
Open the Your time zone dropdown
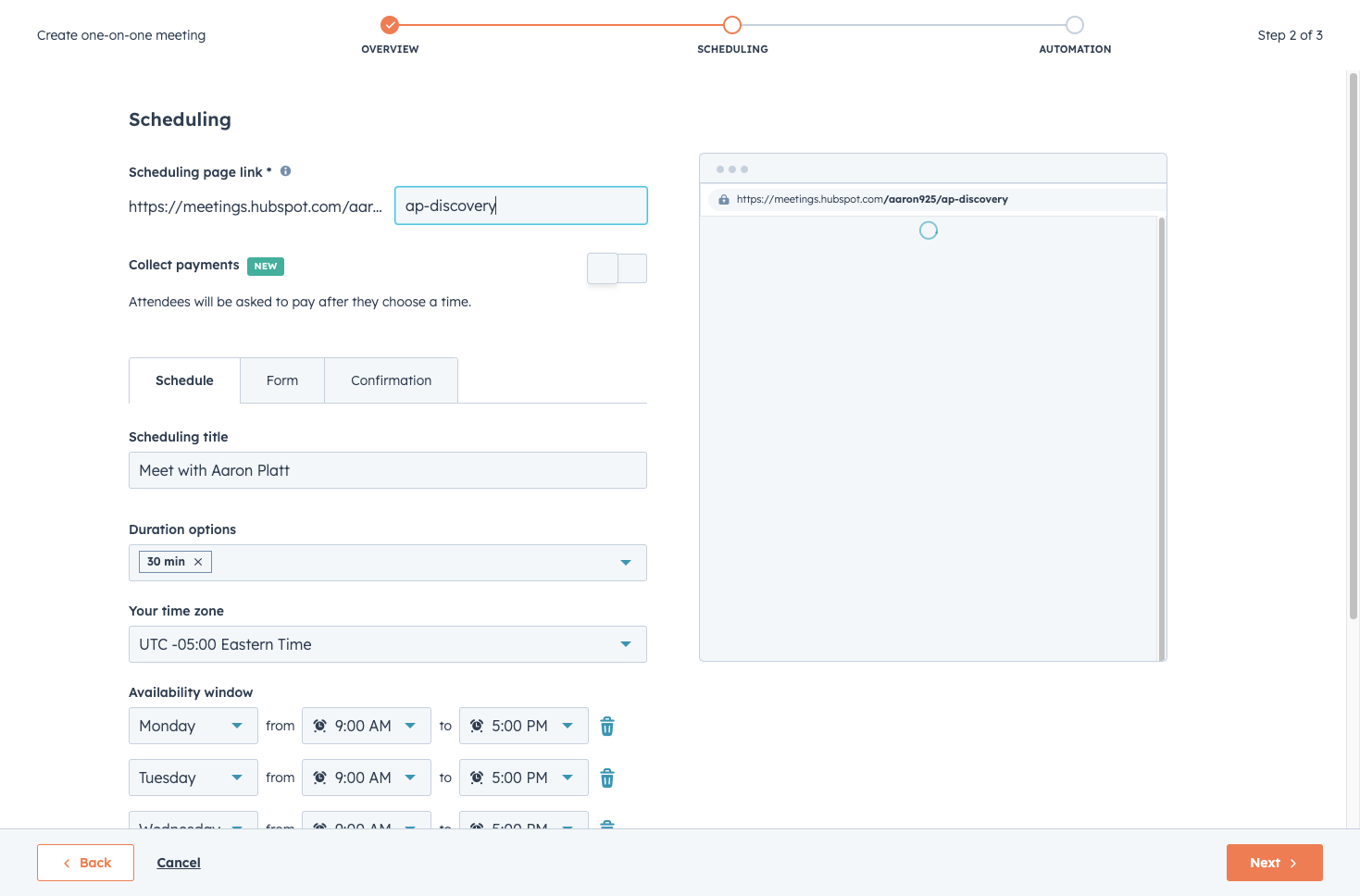pos(388,644)
